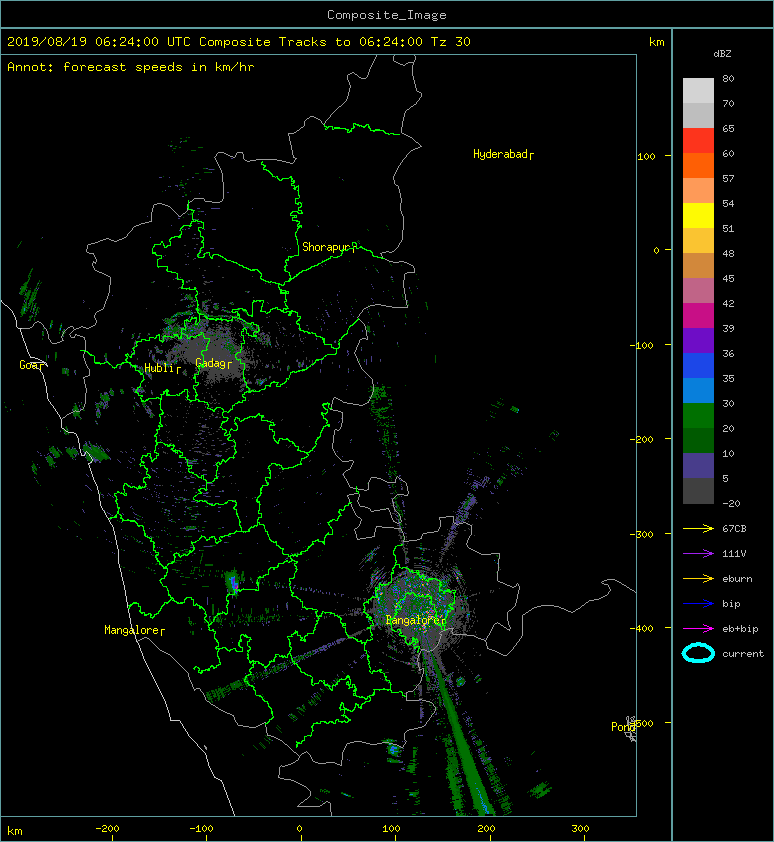Screen dimensions: 774x842
Task: Click the Gadag city label
Action: pyautogui.click(x=213, y=364)
